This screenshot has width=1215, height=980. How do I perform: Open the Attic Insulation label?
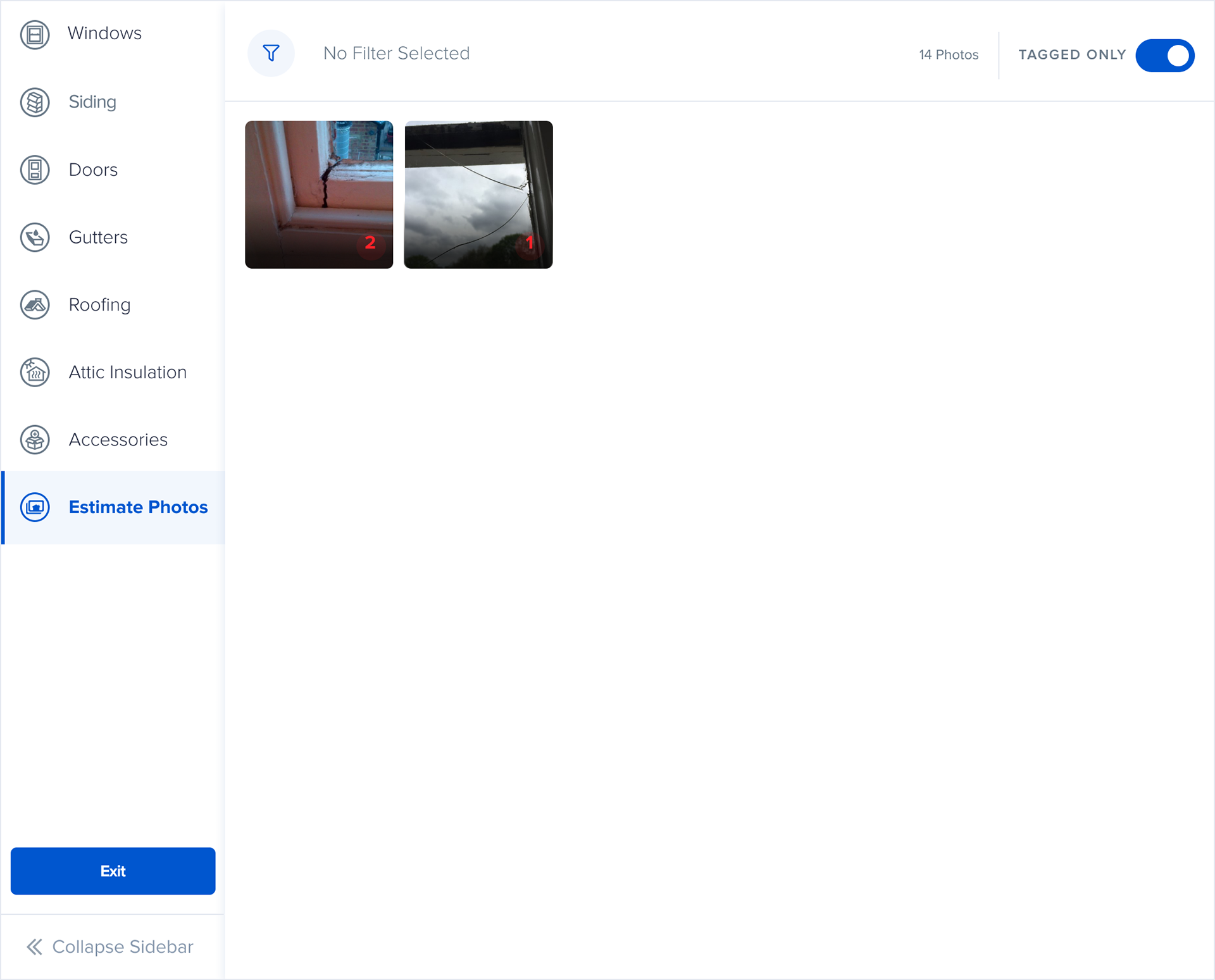coord(128,372)
